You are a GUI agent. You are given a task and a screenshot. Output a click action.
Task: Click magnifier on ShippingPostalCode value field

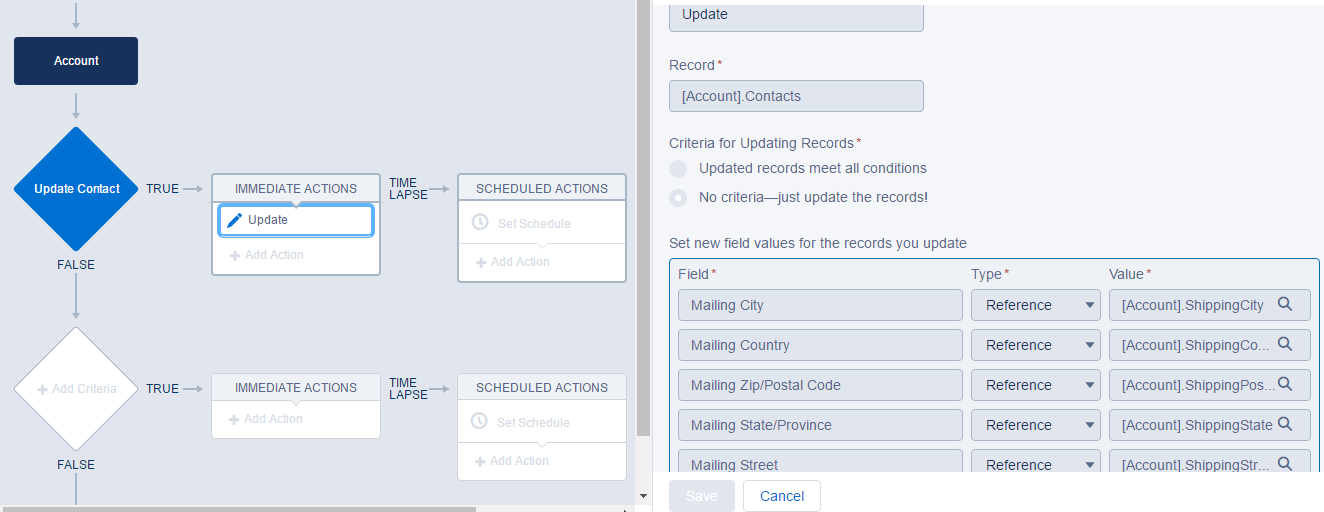pos(1285,385)
